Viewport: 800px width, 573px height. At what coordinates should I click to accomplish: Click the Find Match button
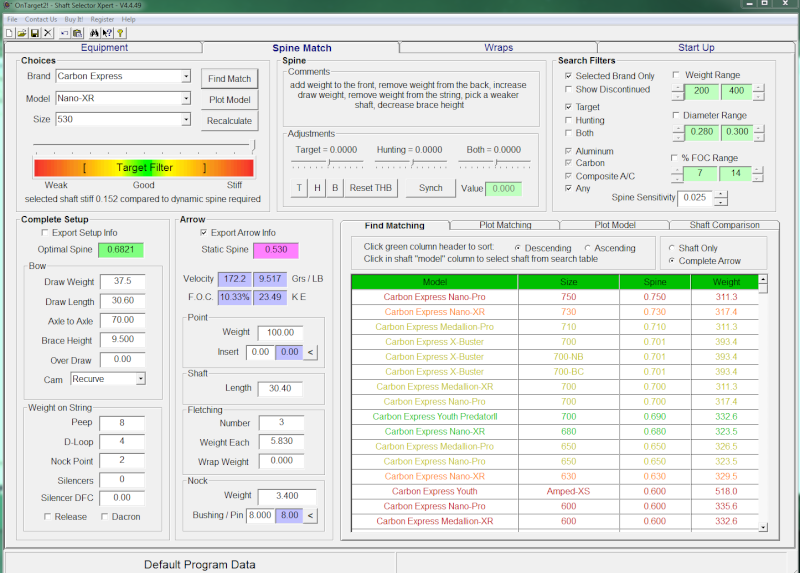[230, 79]
